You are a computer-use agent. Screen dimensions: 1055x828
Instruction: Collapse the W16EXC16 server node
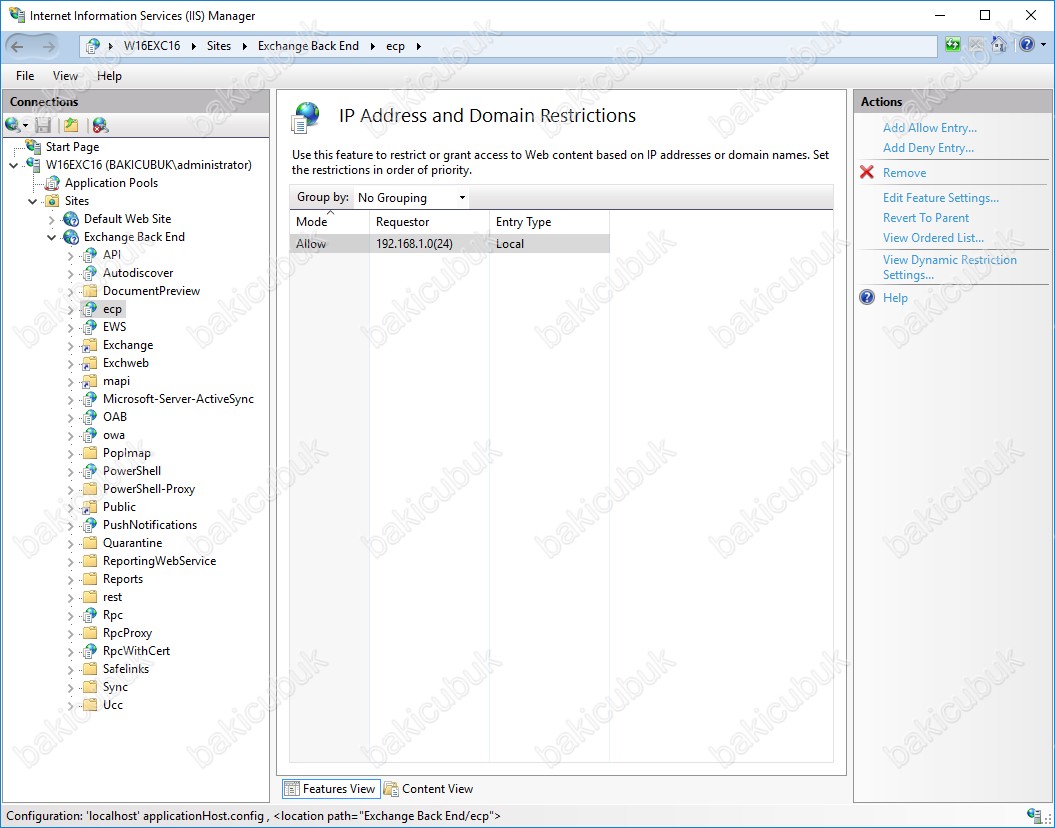[14, 165]
